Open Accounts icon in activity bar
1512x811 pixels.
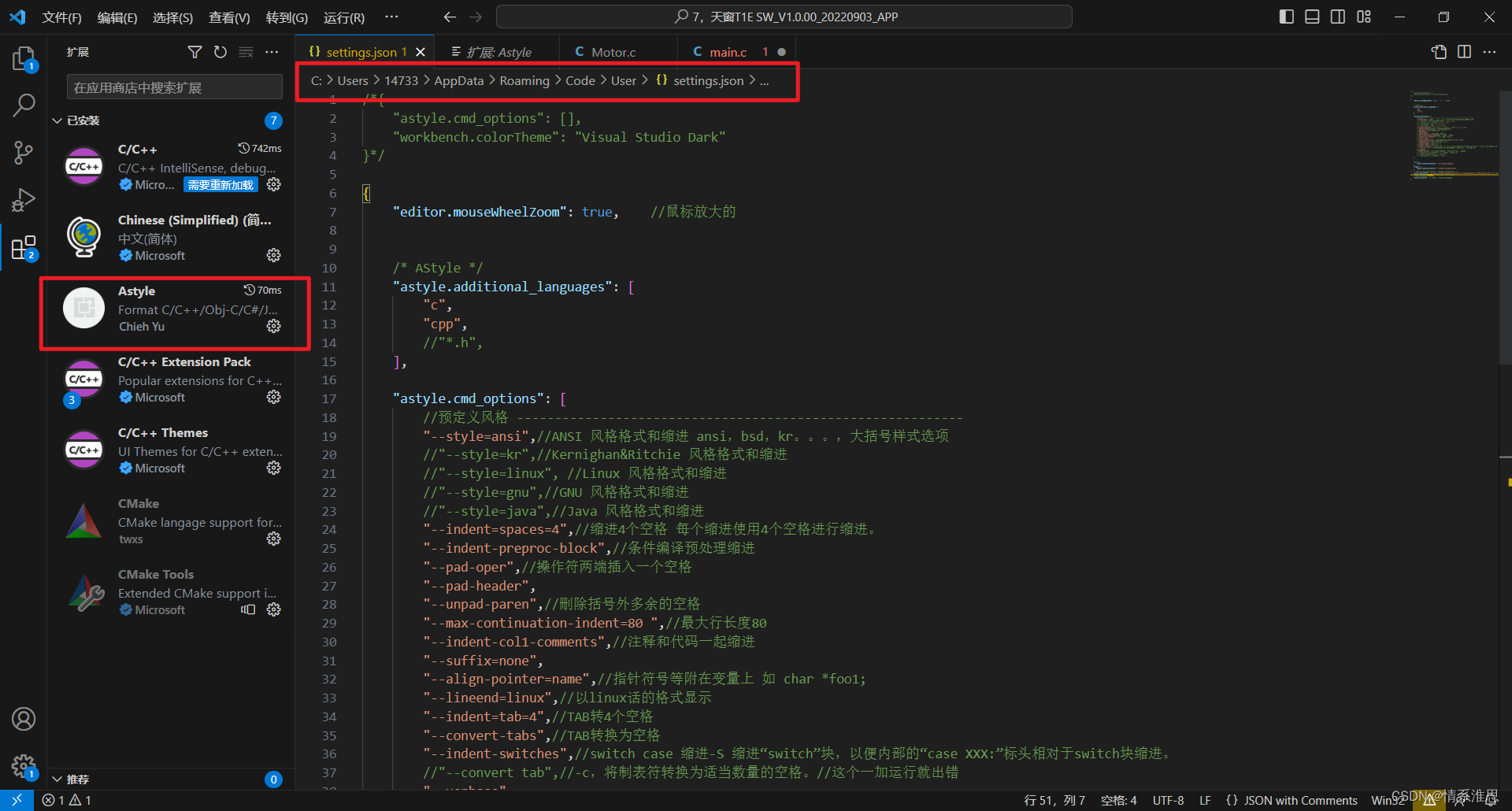pyautogui.click(x=24, y=719)
